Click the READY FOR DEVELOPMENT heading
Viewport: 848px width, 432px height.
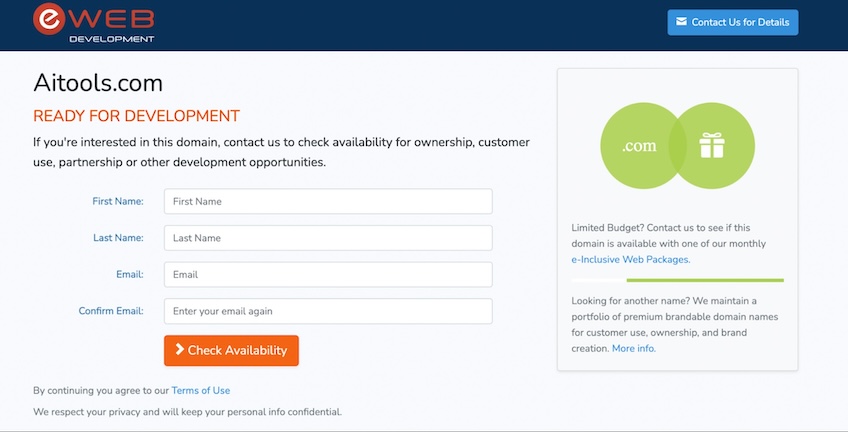tap(136, 116)
